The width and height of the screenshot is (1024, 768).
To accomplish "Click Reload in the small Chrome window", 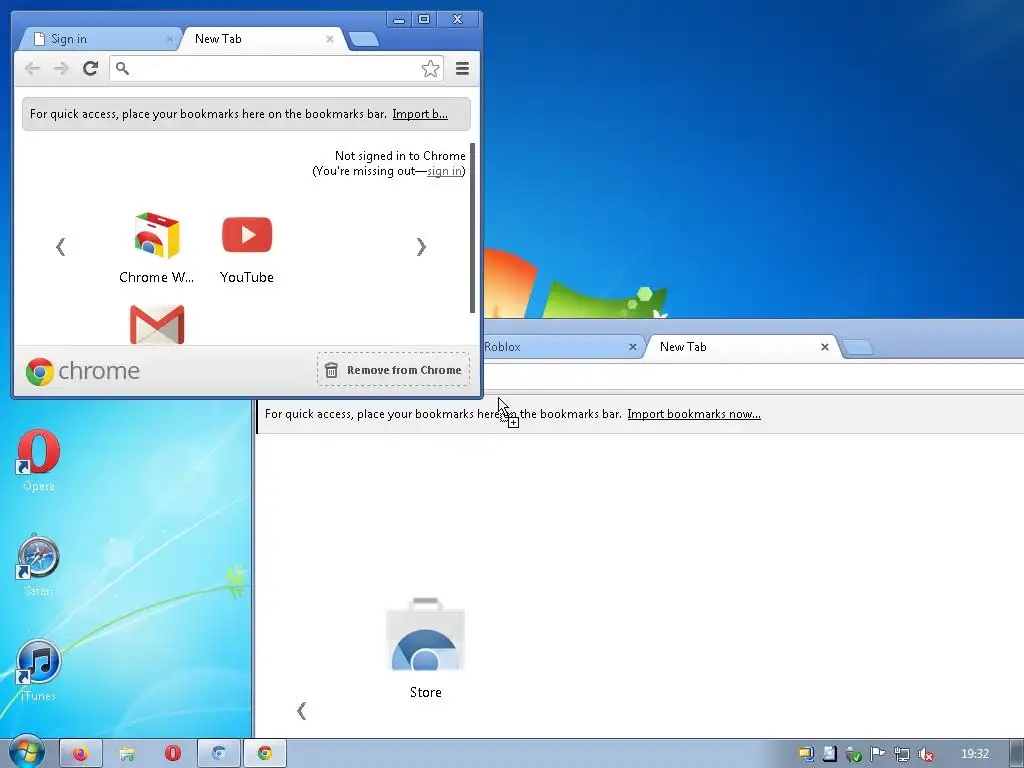I will pyautogui.click(x=90, y=68).
